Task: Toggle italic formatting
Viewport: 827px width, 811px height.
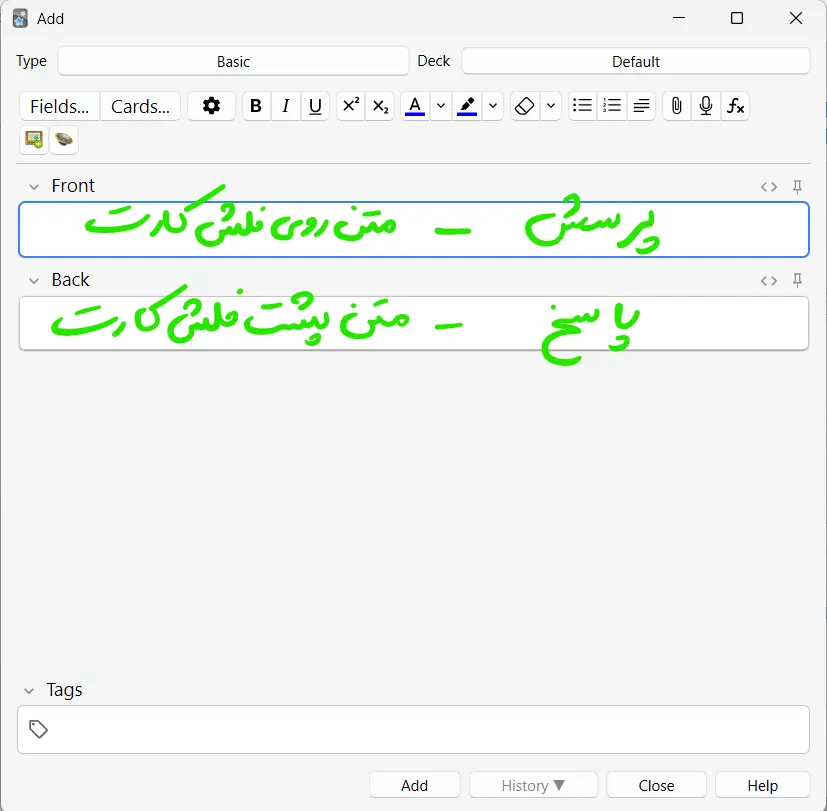Action: click(x=286, y=106)
